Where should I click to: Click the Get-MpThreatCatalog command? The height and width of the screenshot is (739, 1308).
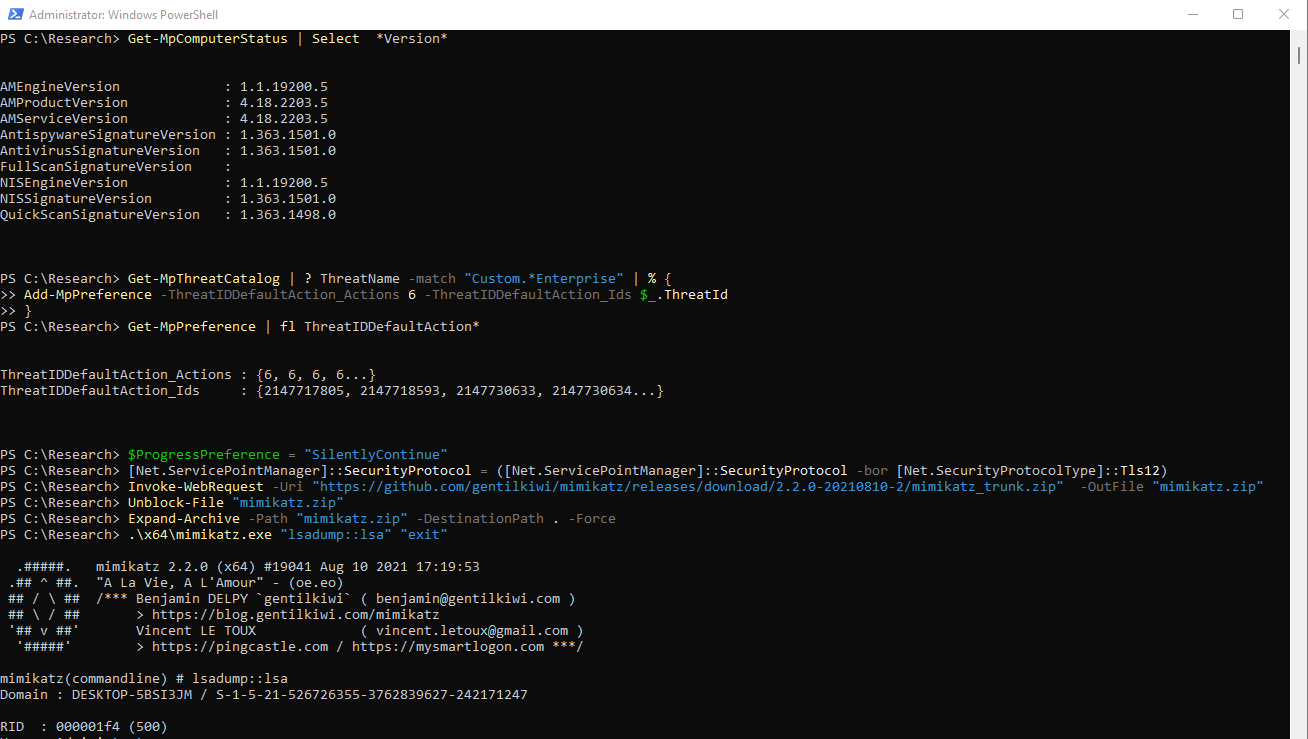204,279
